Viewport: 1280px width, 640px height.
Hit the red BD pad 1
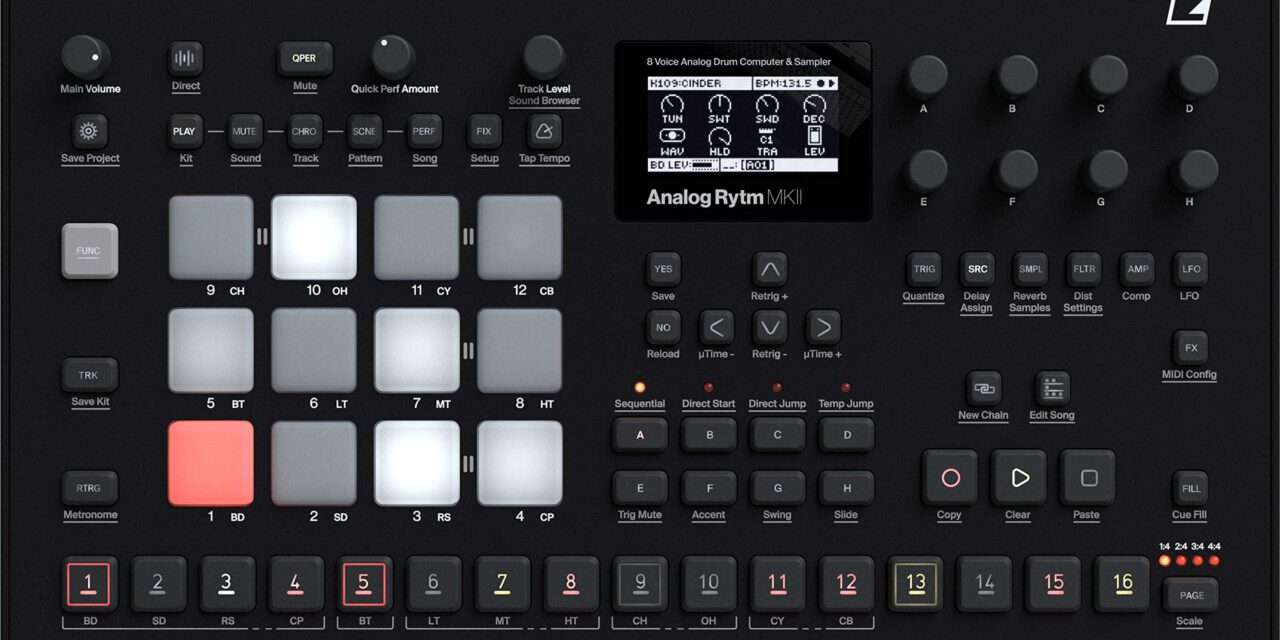point(211,463)
